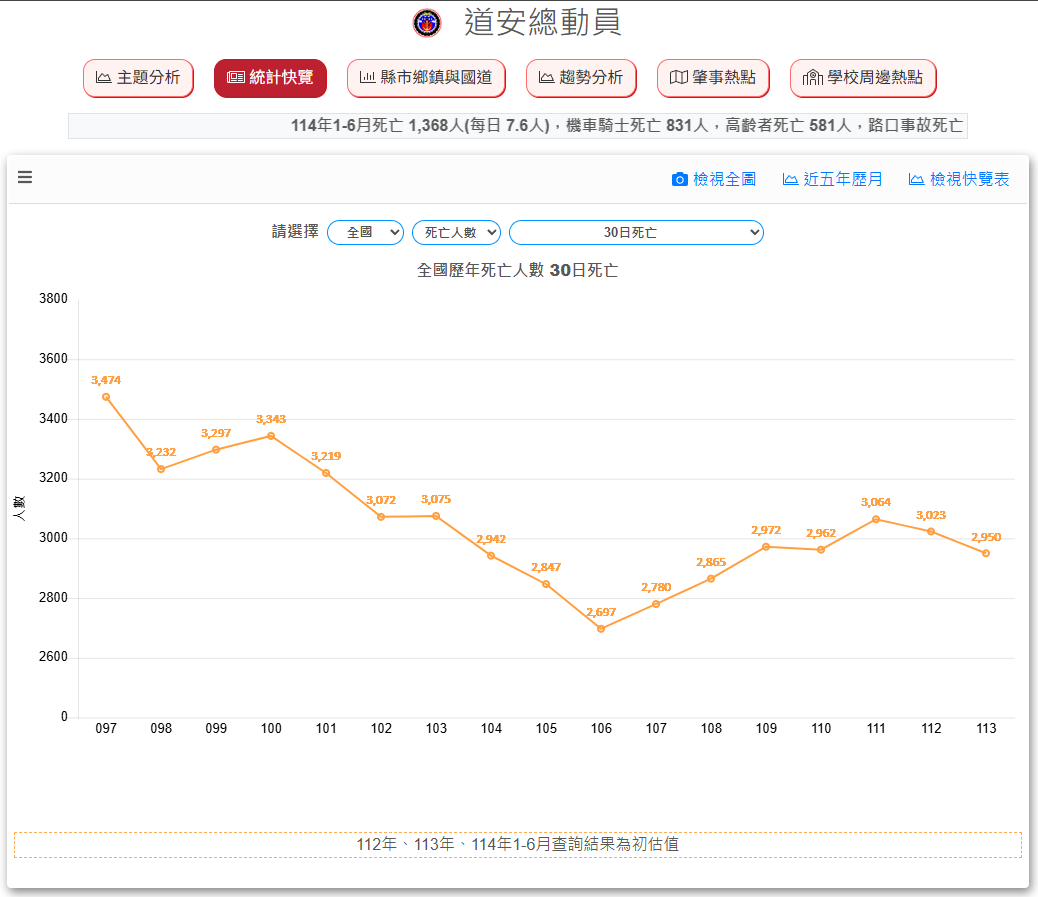Open the 主題分析 tab

click(x=138, y=78)
